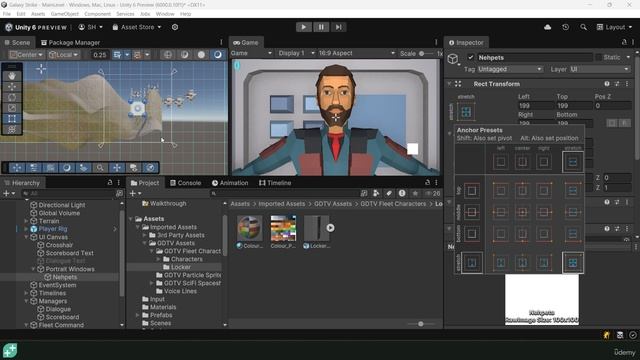
Task: Click the Step frame button
Action: click(338, 27)
